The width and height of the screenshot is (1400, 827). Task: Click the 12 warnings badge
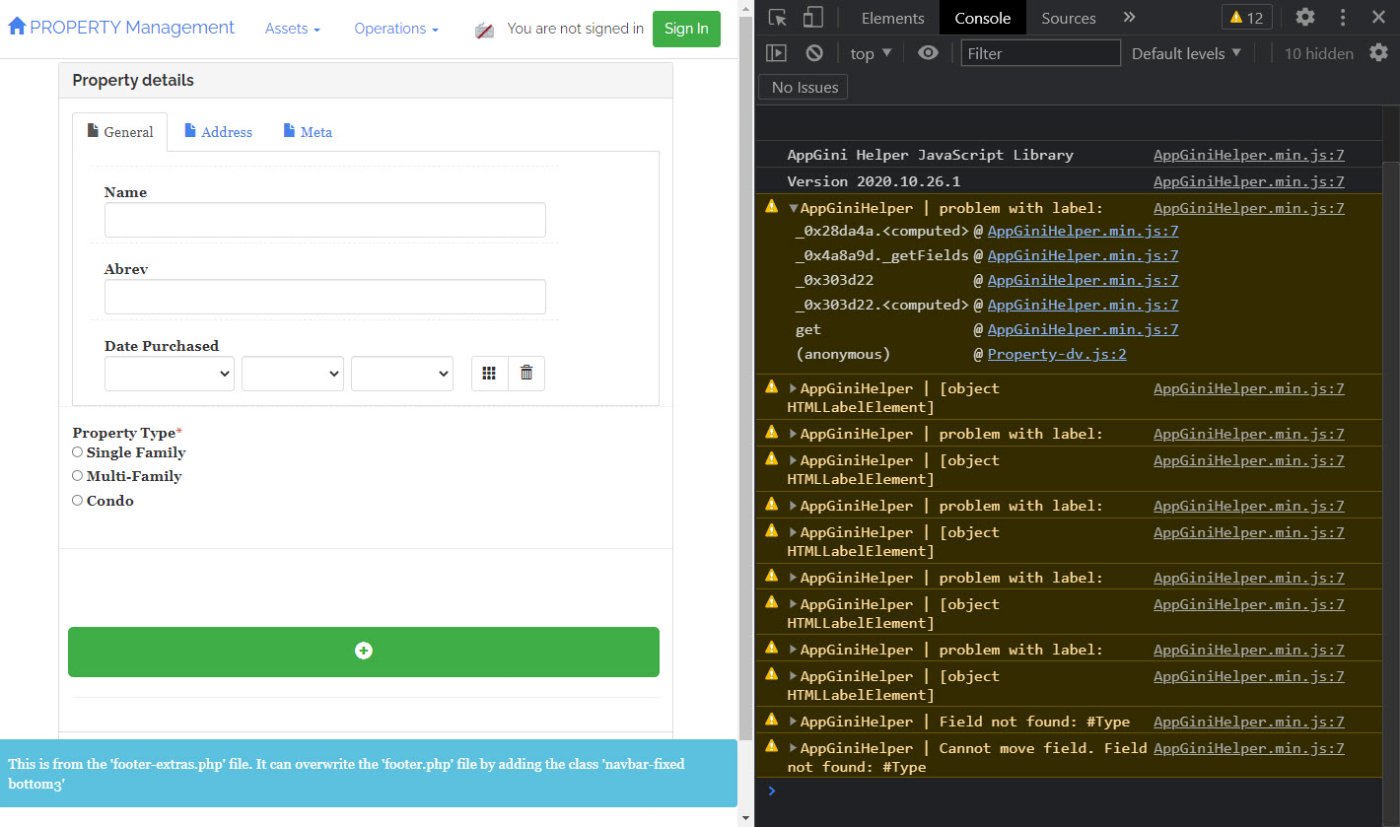(1246, 17)
